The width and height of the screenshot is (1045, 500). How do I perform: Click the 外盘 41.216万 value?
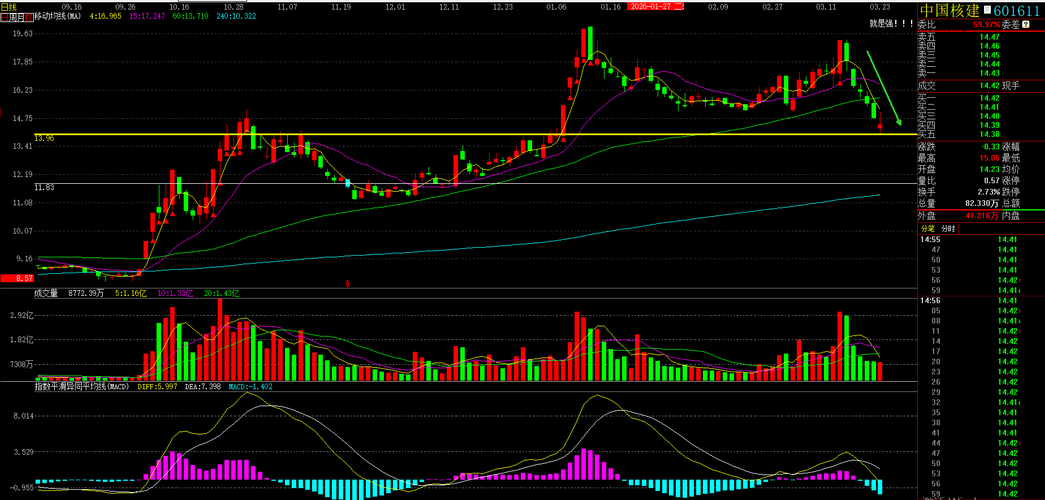(x=982, y=216)
